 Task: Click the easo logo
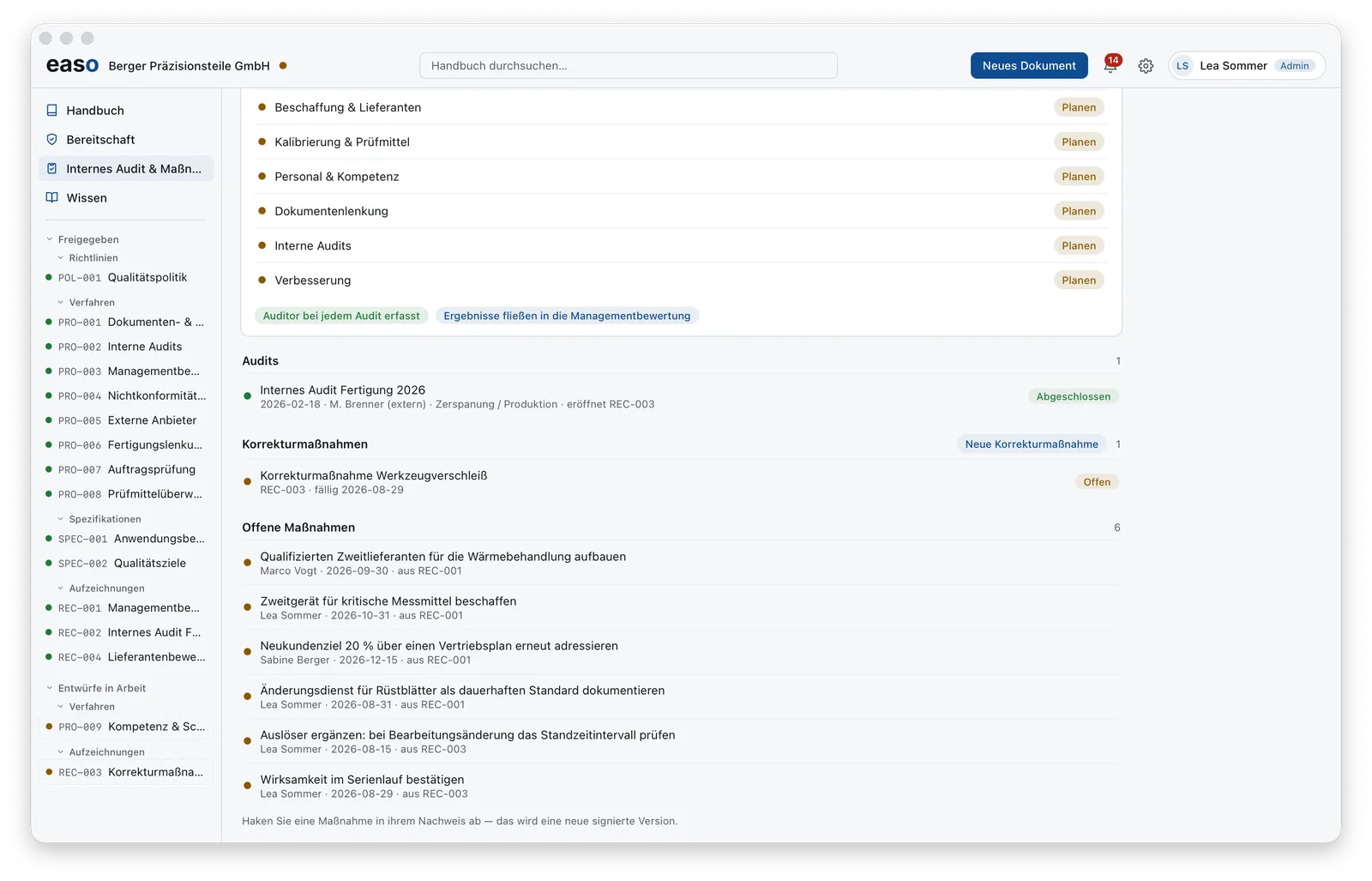pos(72,65)
